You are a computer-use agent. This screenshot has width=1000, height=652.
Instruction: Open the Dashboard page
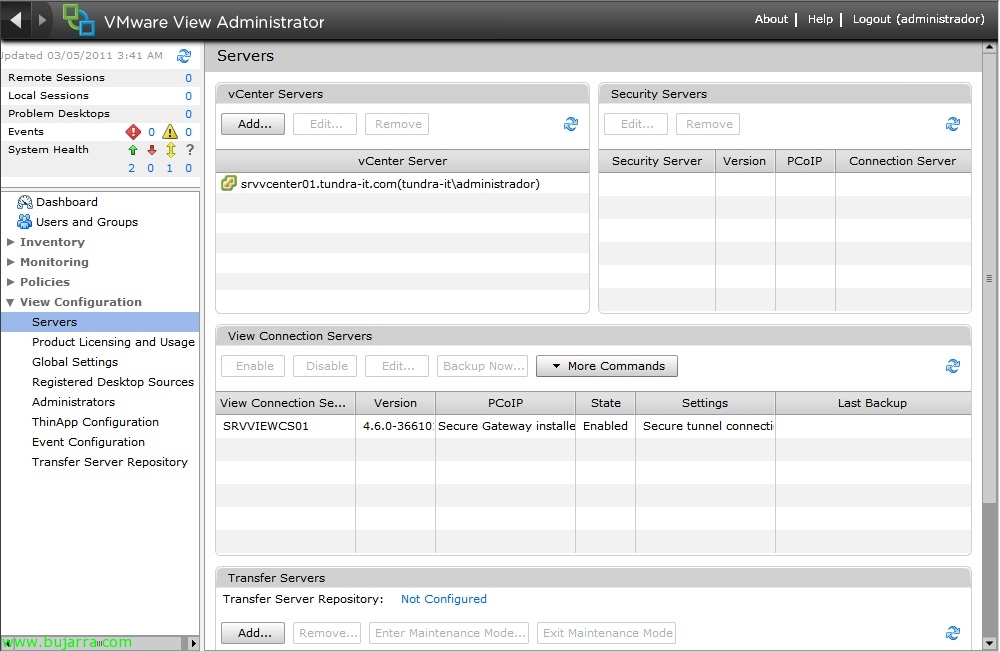66,202
